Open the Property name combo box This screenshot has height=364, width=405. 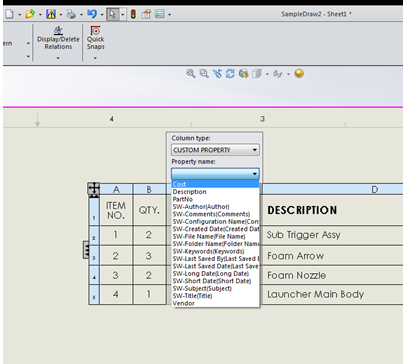[215, 174]
